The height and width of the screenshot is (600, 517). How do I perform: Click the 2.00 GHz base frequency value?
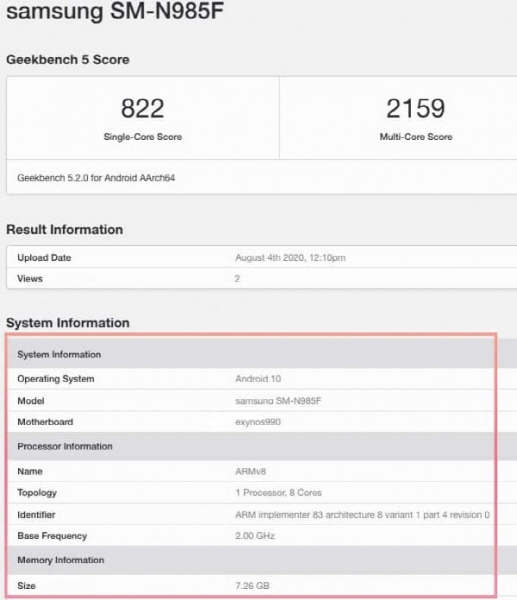pos(255,536)
